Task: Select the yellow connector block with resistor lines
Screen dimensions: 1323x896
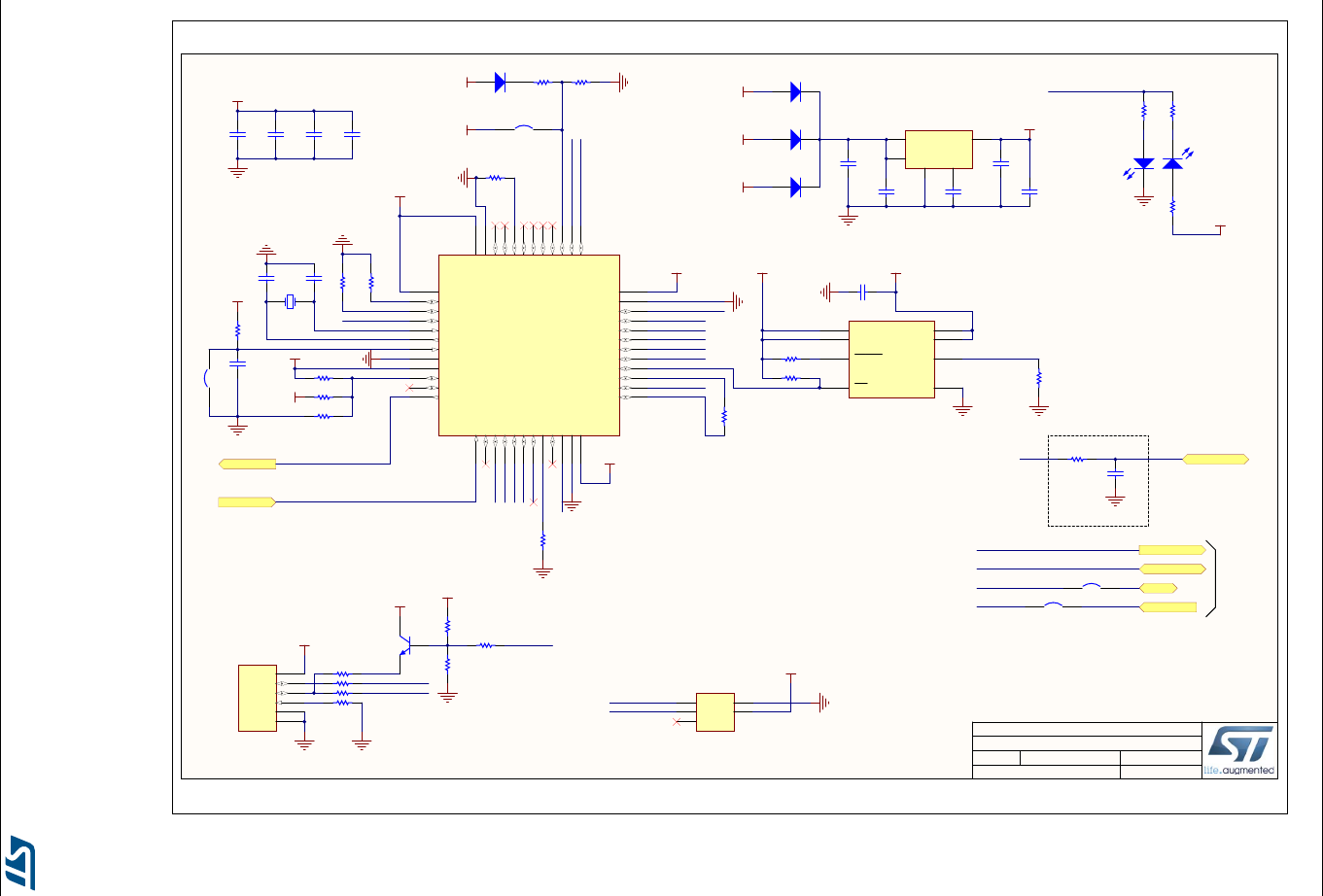Action: pos(258,698)
